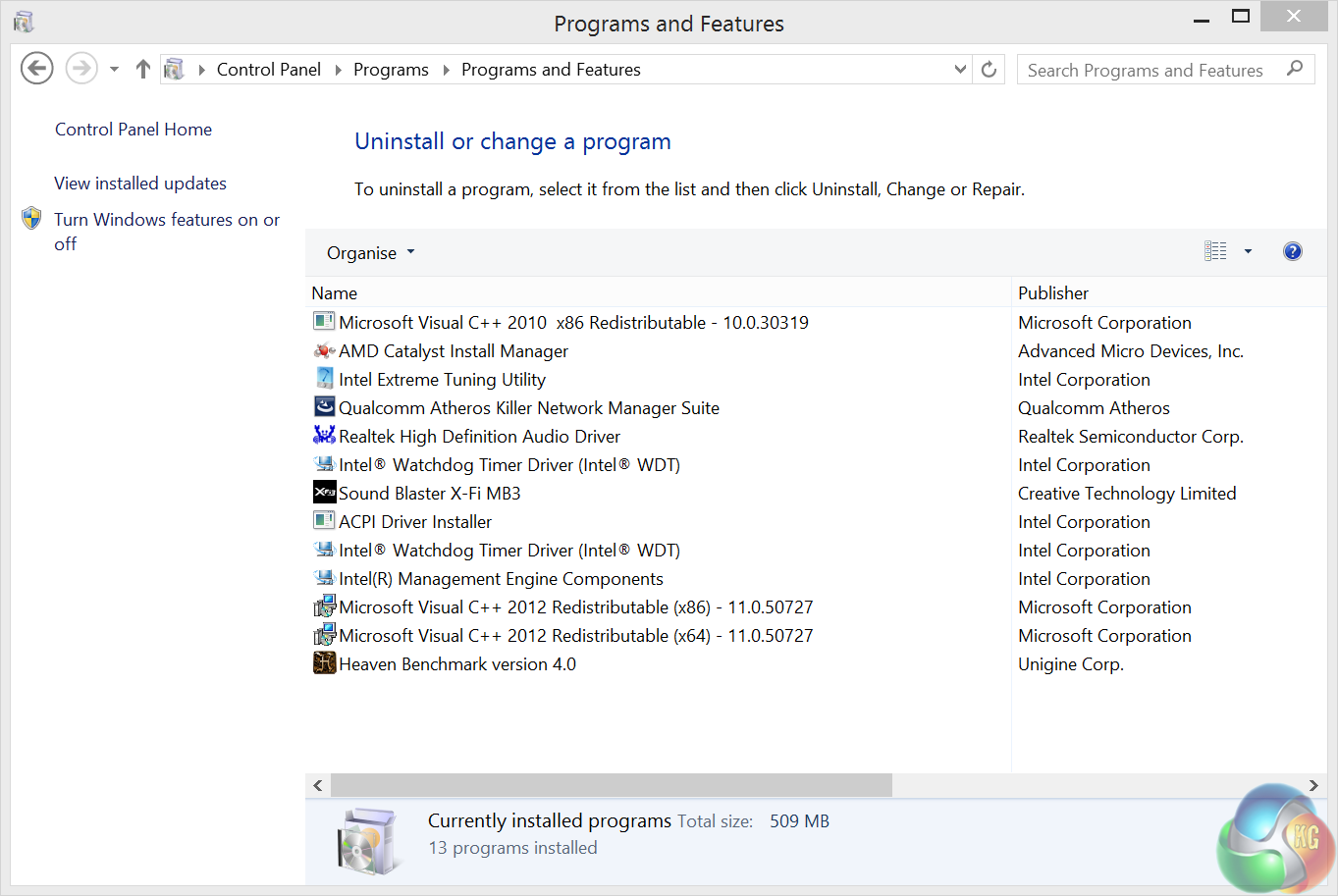The image size is (1338, 896).
Task: Select Sound Blaster X-Fi MB3 entry
Action: [430, 494]
